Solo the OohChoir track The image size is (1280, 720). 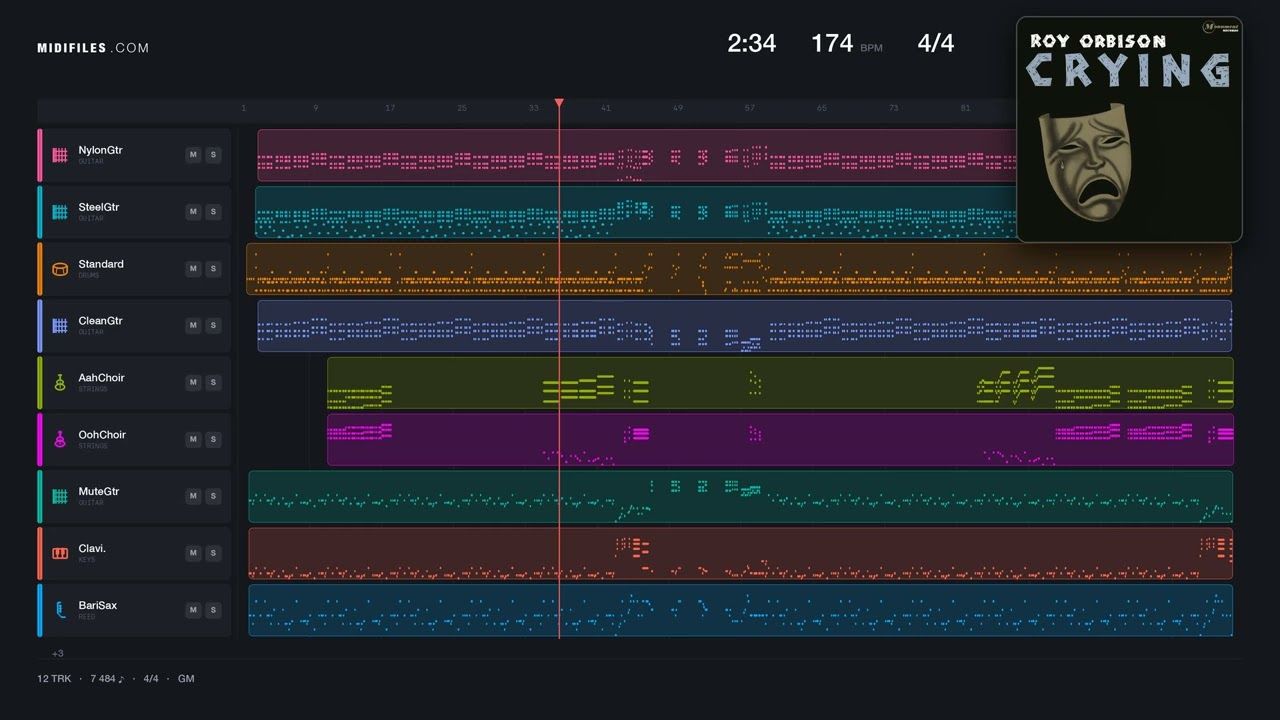(213, 440)
